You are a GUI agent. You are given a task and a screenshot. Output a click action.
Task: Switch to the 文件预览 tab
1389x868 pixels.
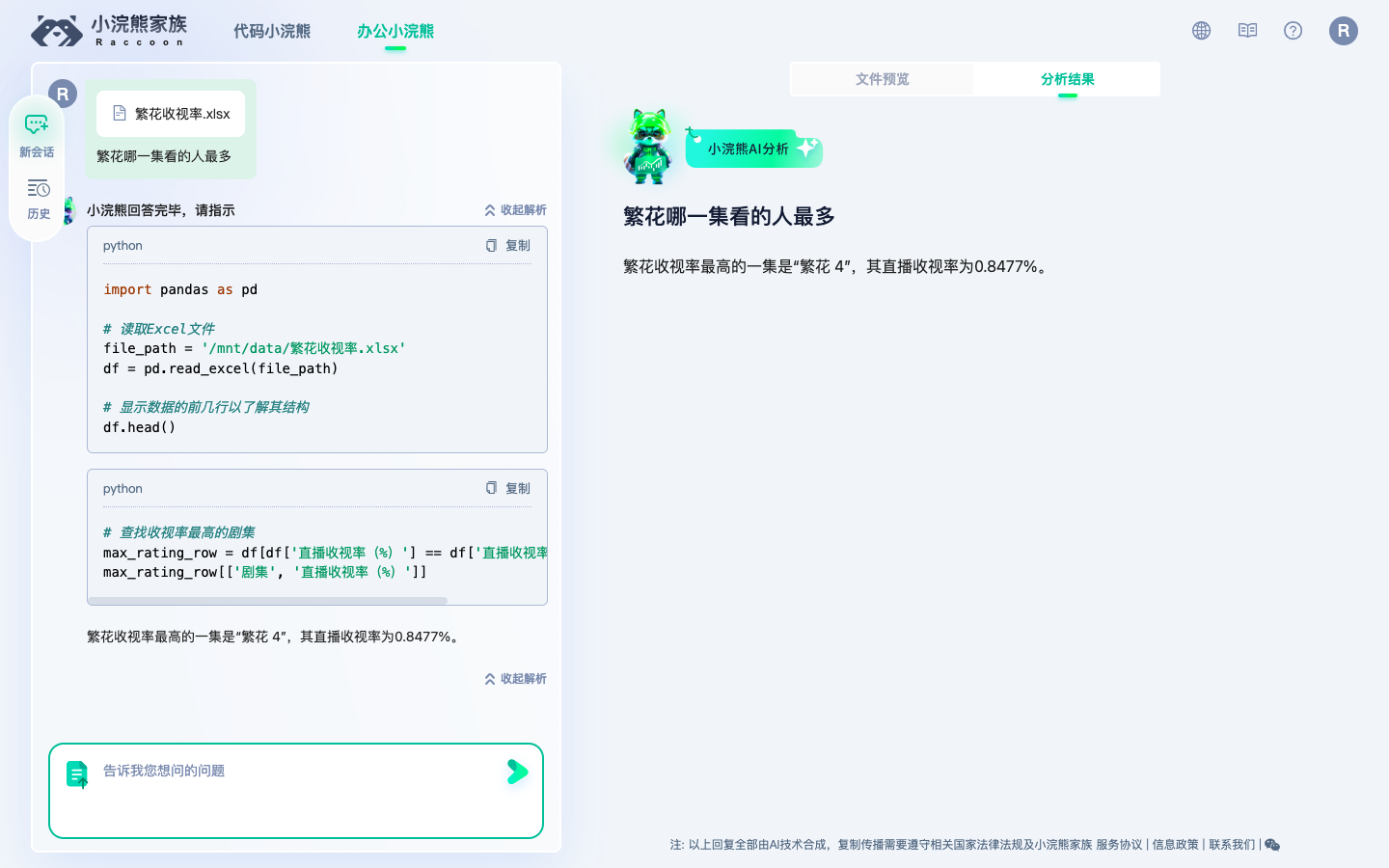tap(881, 79)
